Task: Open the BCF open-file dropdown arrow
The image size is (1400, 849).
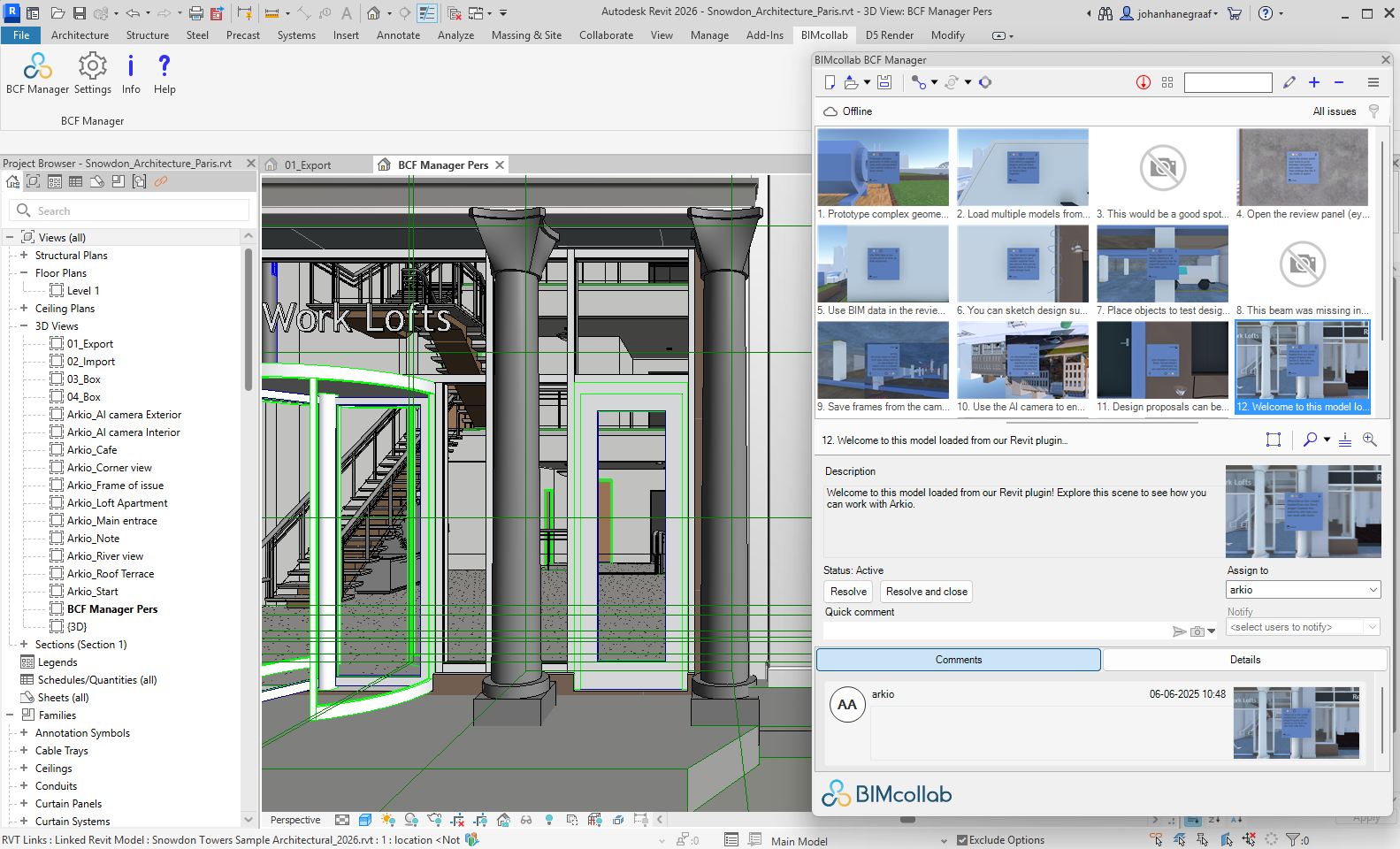Action: 867,82
